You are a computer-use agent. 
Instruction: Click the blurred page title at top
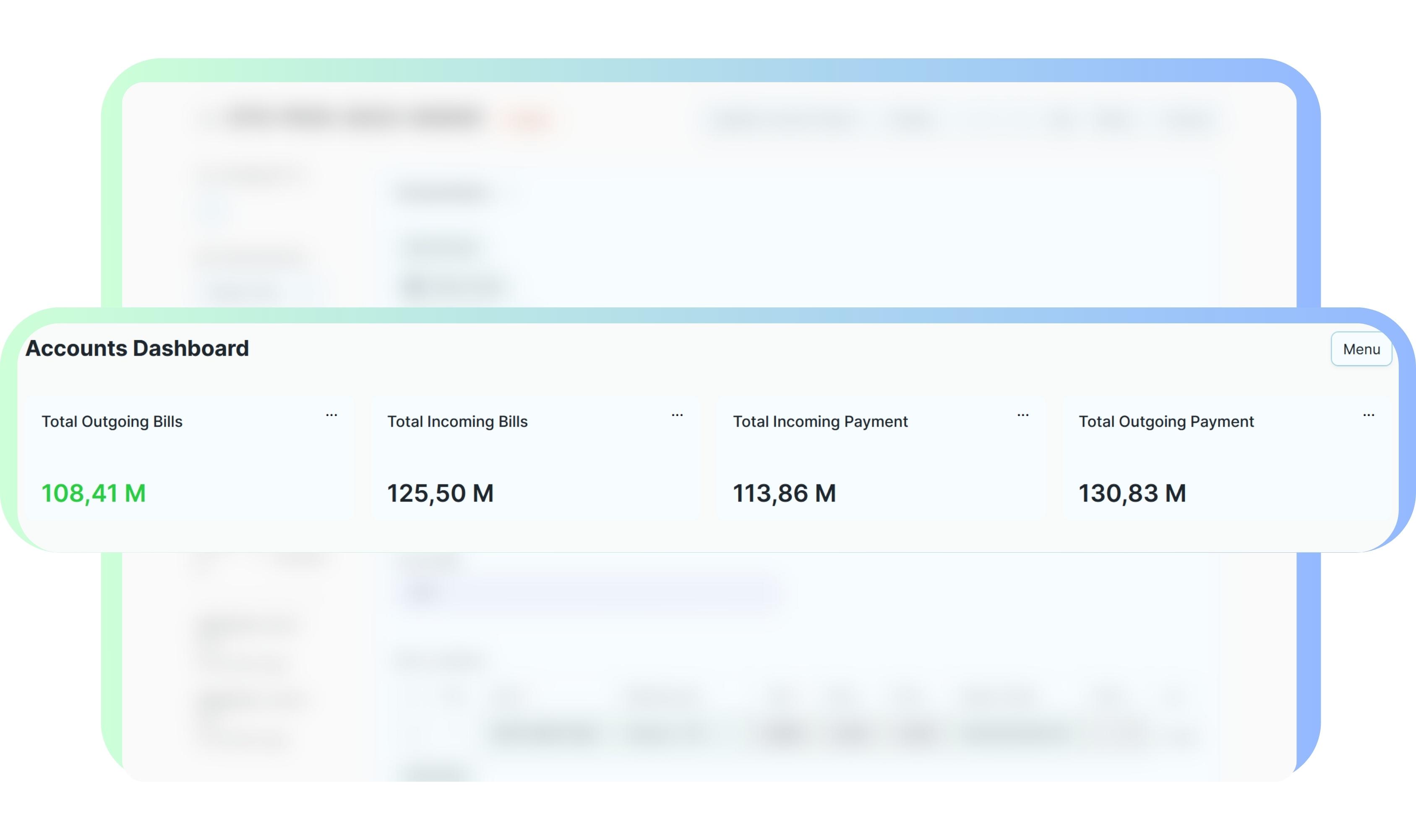(x=357, y=118)
